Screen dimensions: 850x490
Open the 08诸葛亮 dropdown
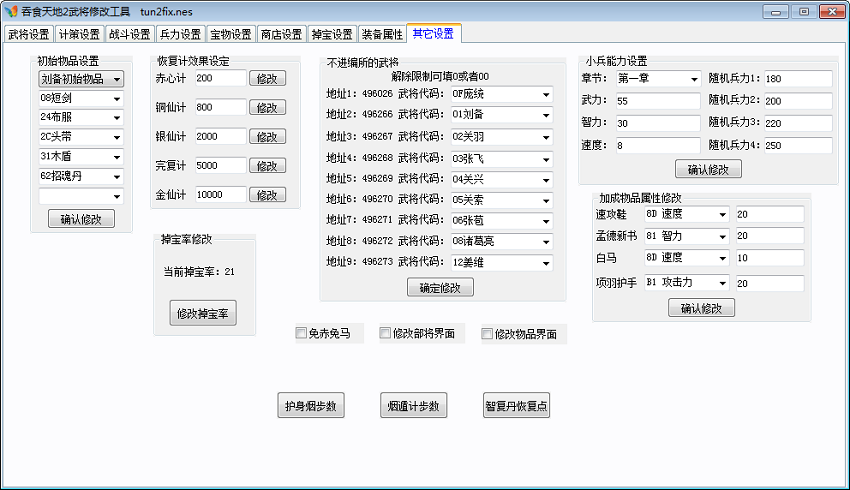pyautogui.click(x=502, y=242)
